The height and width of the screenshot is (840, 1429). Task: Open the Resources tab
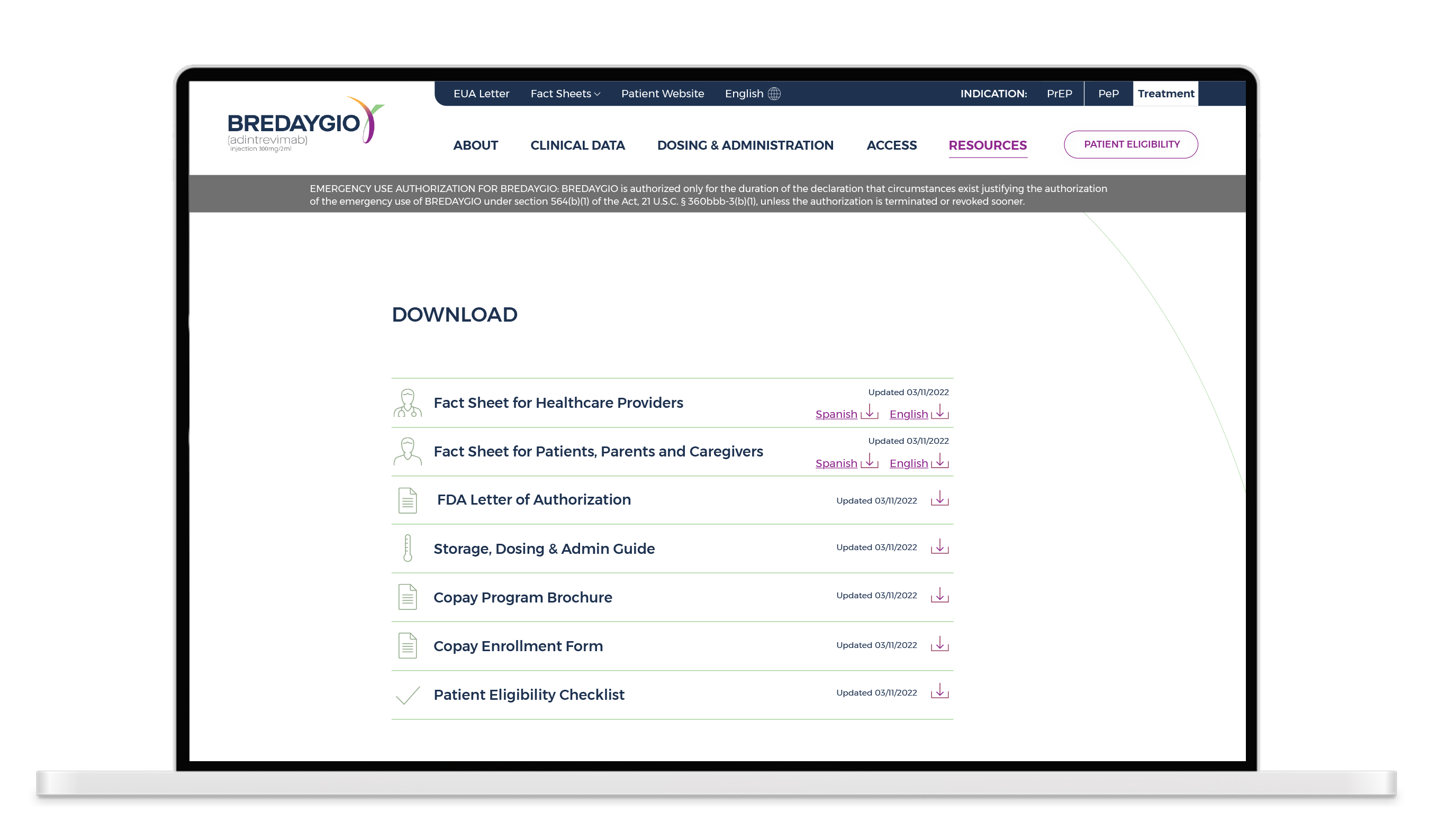[x=987, y=145]
